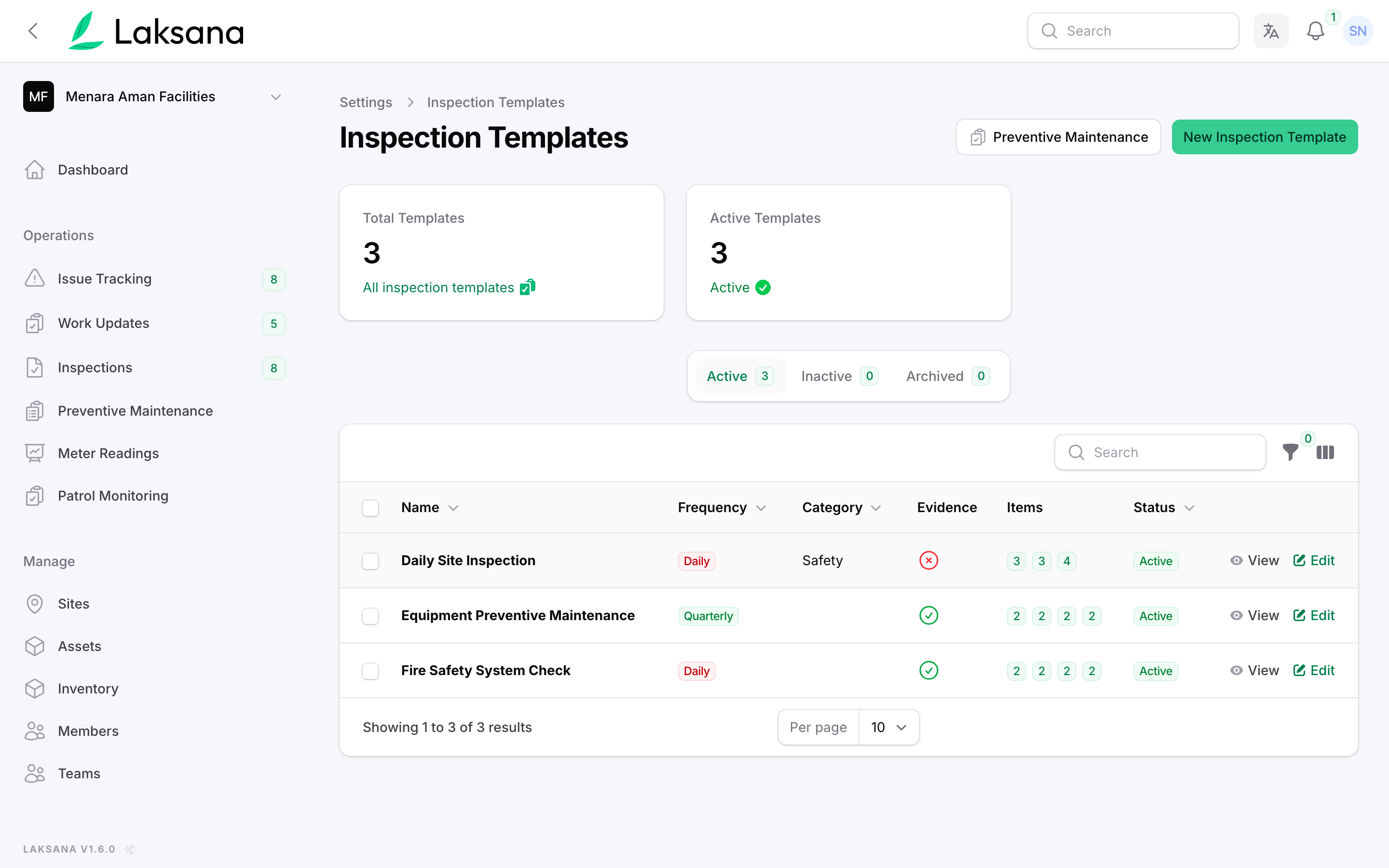Open the table filter funnel icon

[1290, 452]
